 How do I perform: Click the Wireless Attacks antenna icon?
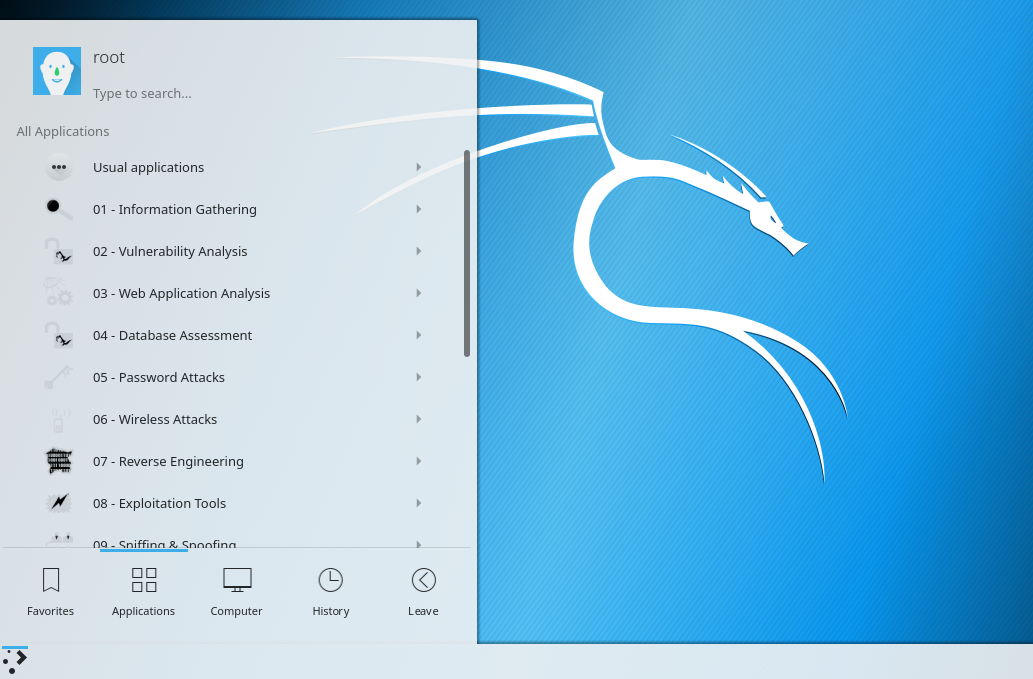coord(59,420)
